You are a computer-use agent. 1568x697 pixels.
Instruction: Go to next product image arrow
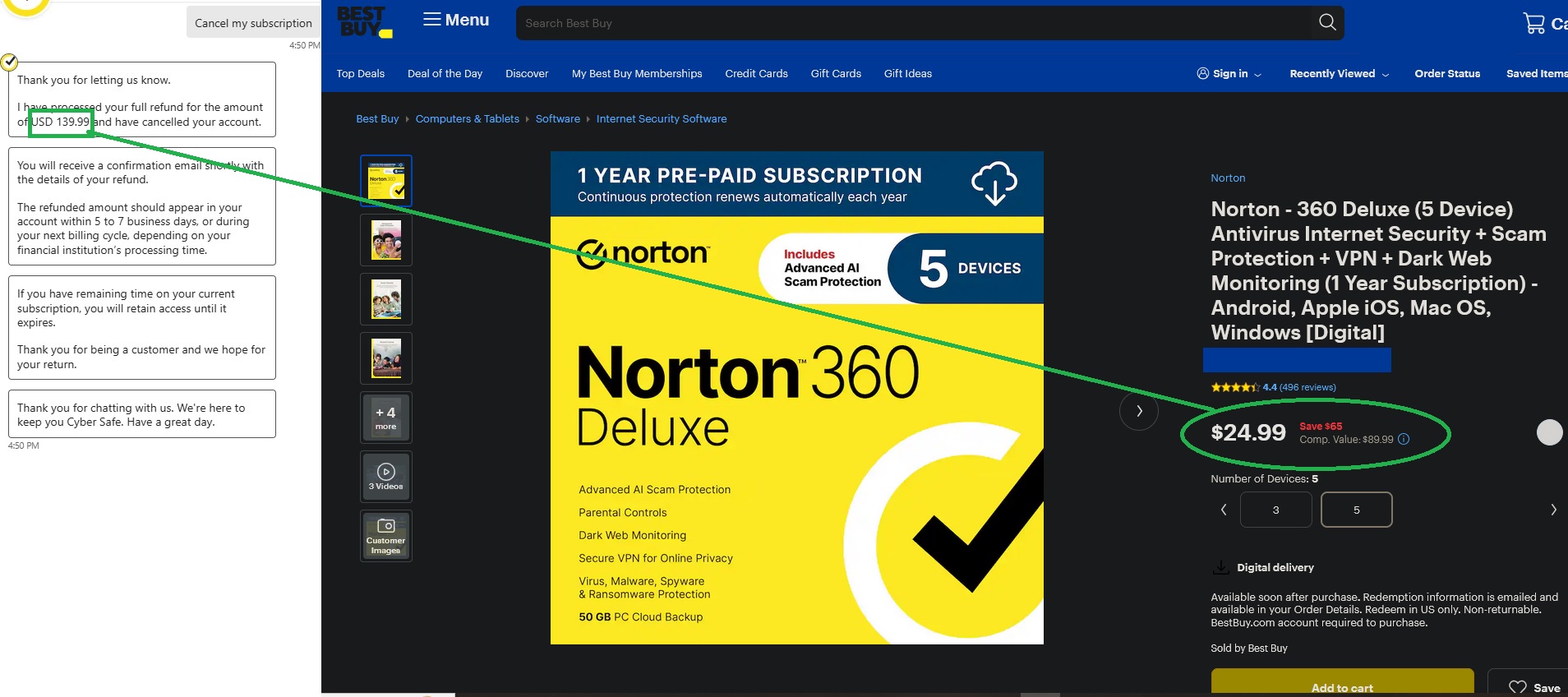click(x=1139, y=411)
